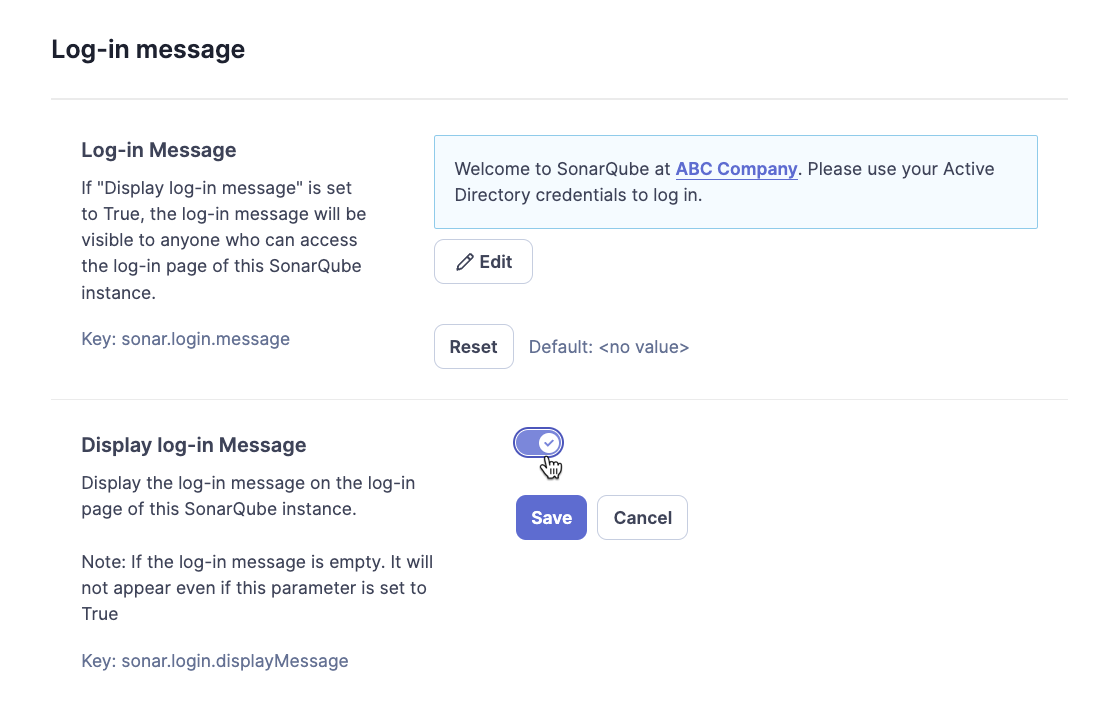Screen dimensions: 1103x706
Task: Select the Log-in message page heading
Action: pyautogui.click(x=148, y=48)
